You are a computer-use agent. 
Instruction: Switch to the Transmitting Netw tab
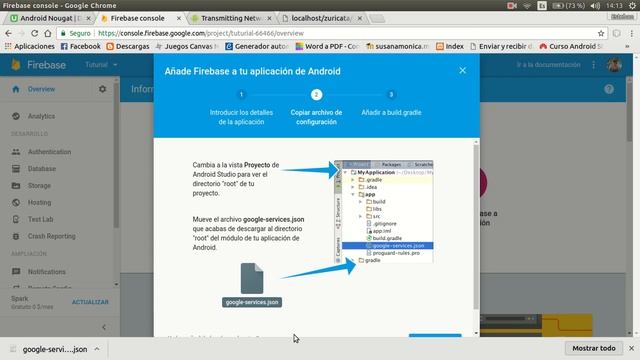tap(231, 18)
